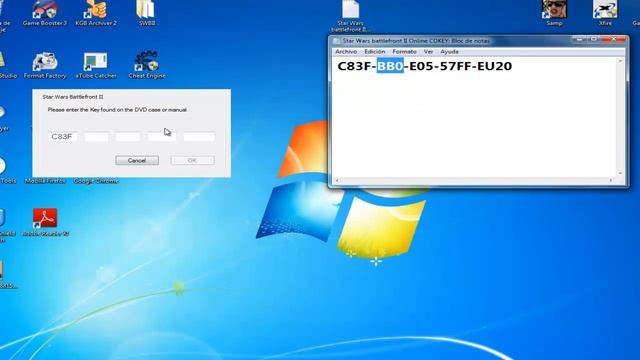Click the E05 segment in Notepad
Image resolution: width=640 pixels, height=360 pixels.
tap(422, 66)
